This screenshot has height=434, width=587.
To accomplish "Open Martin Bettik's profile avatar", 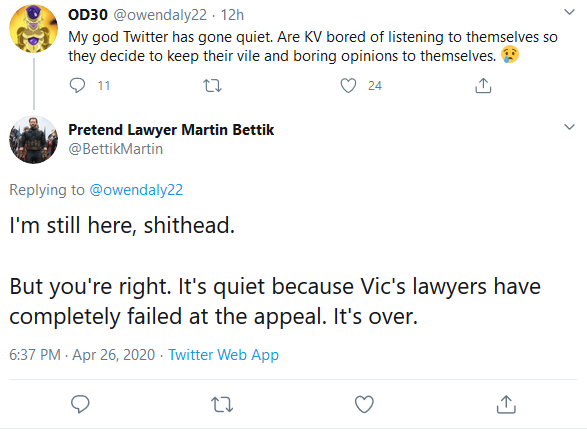I will [34, 139].
